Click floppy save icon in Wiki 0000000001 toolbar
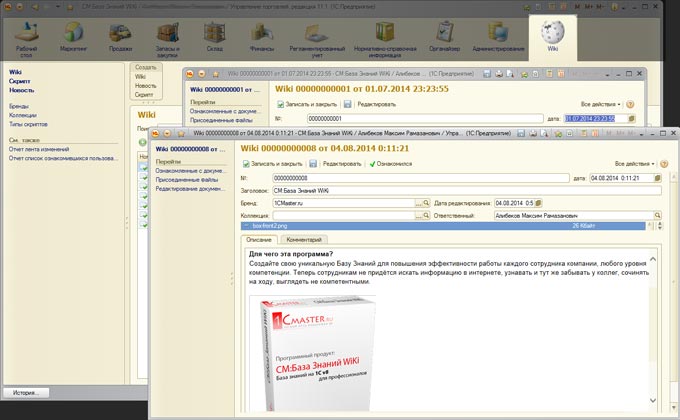 pos(347,104)
